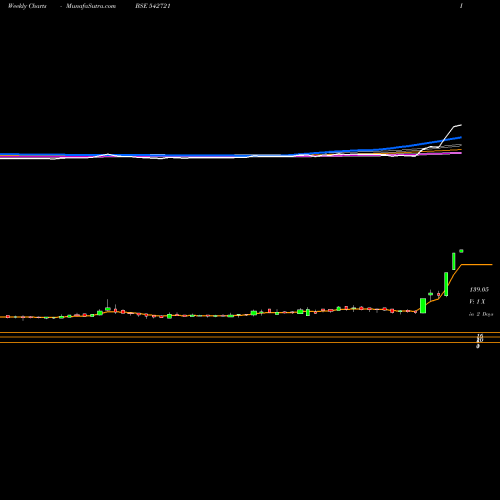Viewport: 500px width, 500px height.
Task: Click the 'Weekly Charts' title text
Action: (27, 6)
